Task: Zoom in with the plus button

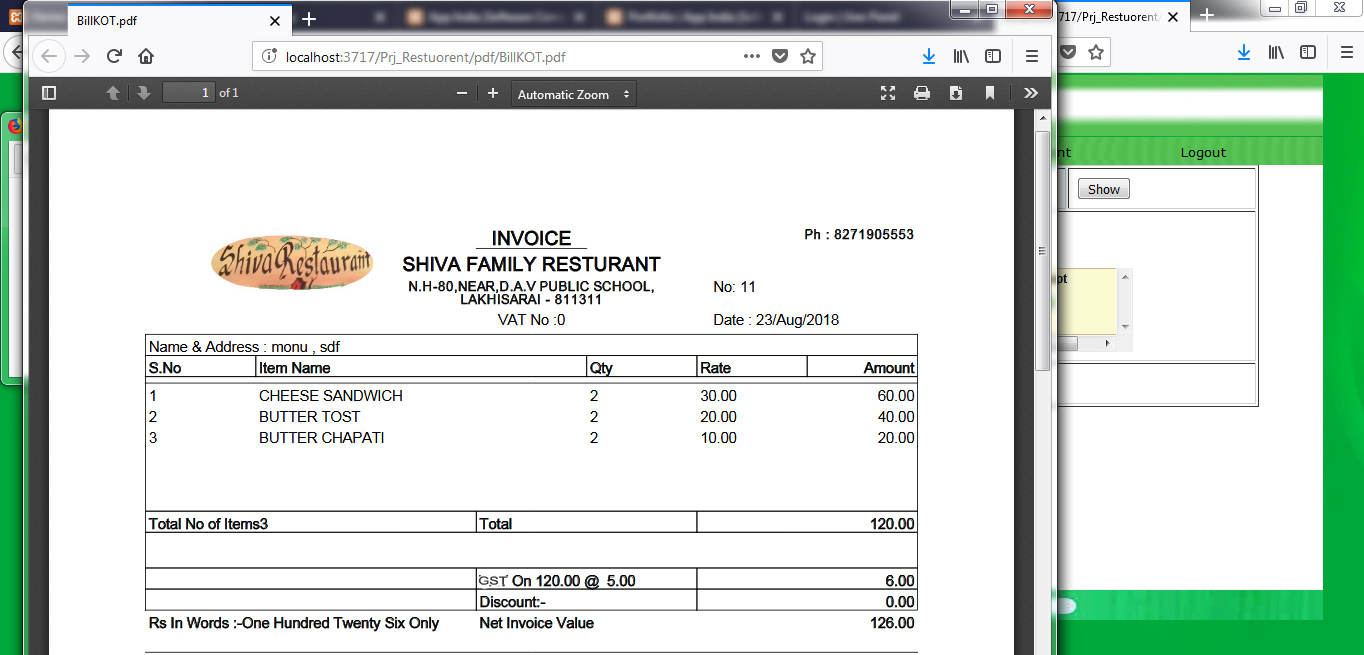Action: [x=493, y=93]
